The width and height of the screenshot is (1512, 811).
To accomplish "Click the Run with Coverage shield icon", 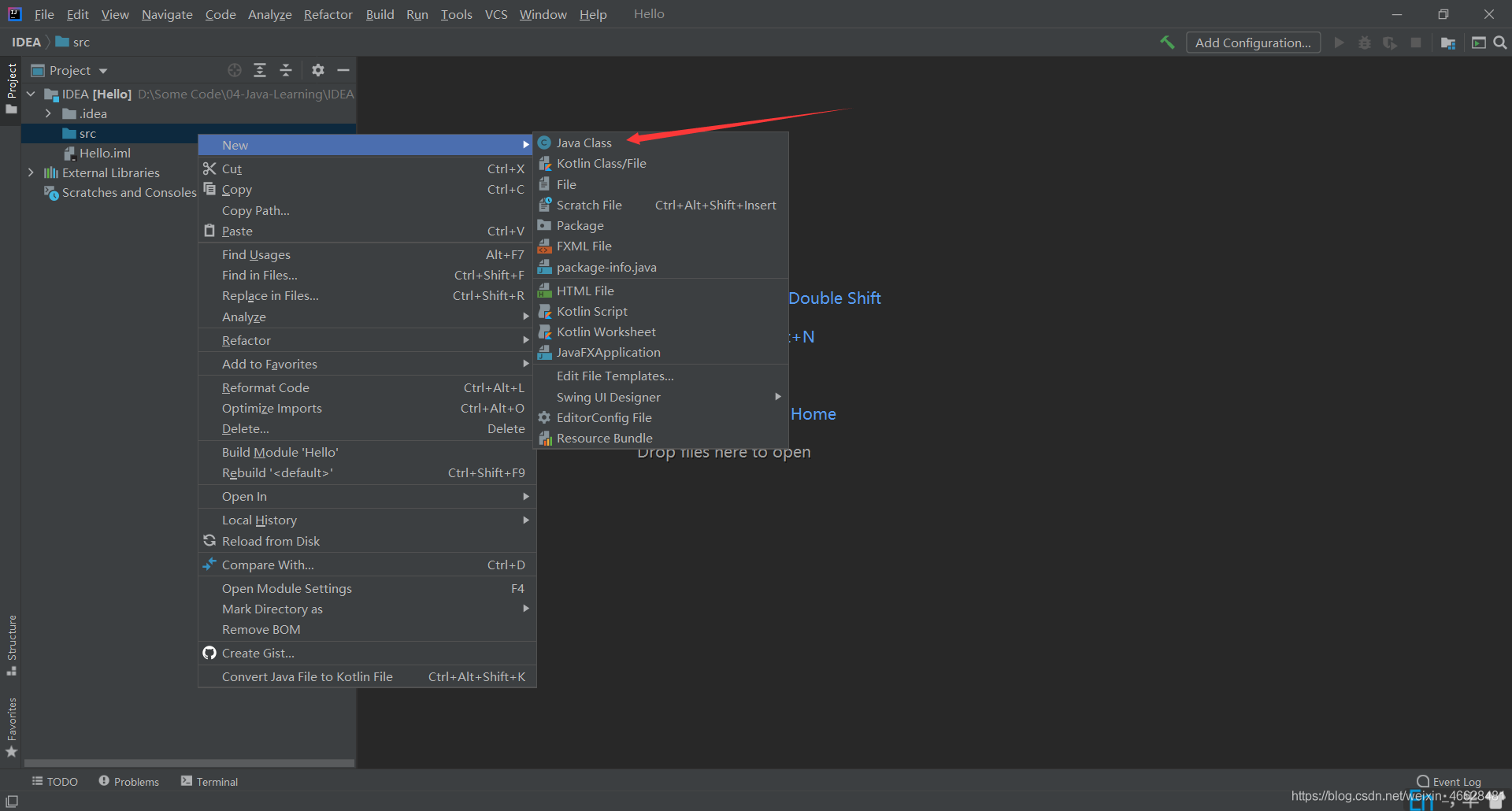I will [x=1390, y=42].
